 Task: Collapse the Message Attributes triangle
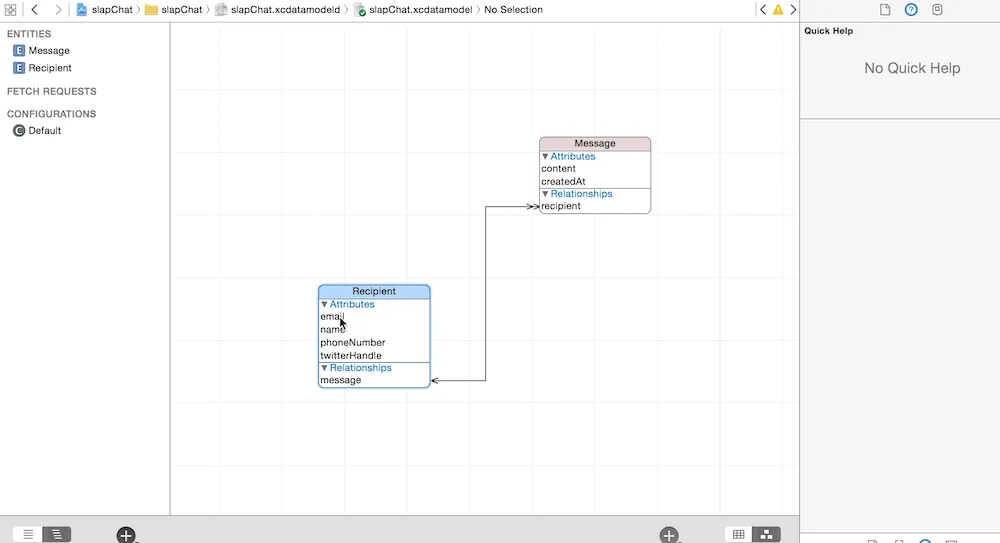click(x=545, y=156)
